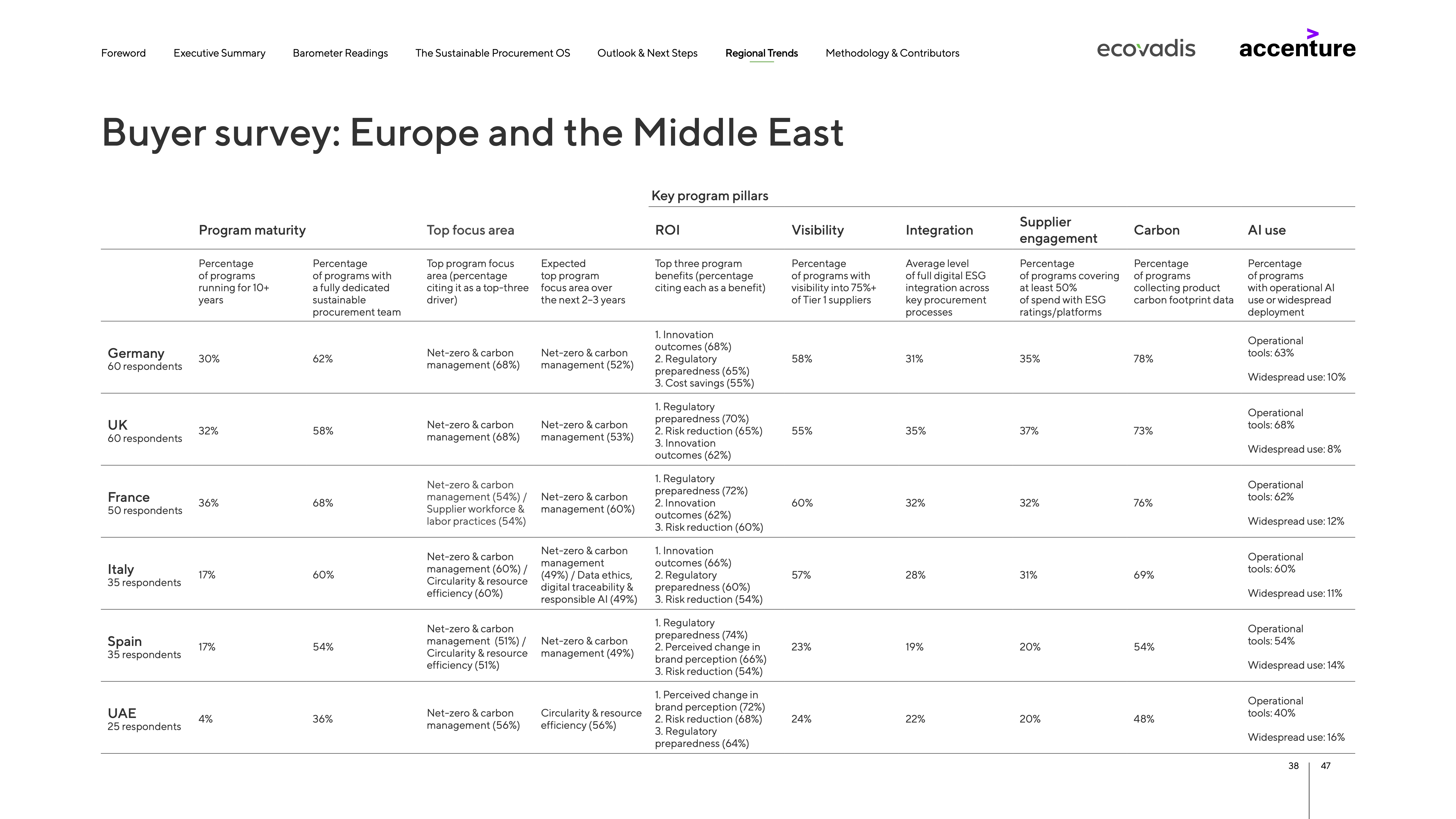Click the France row label
This screenshot has height=819, width=1456.
pos(129,497)
